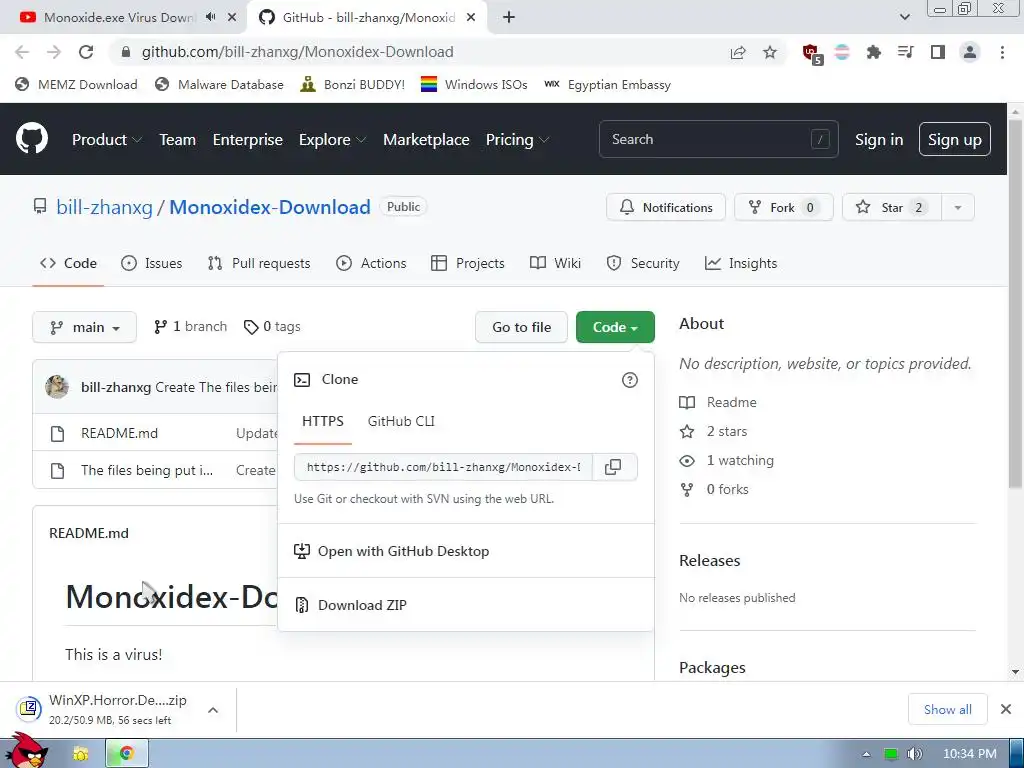Close the GitHub browser tab
Image resolution: width=1024 pixels, height=768 pixels.
(471, 17)
